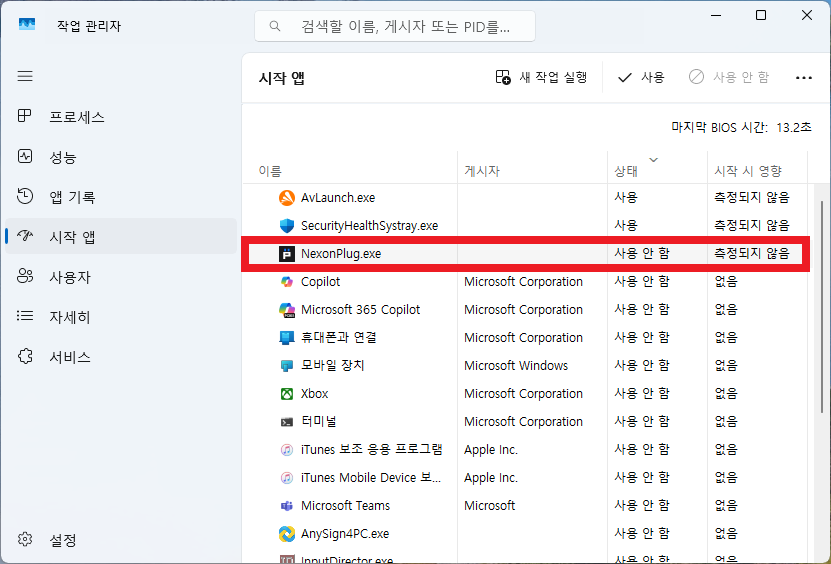Click the 모바일 장치 app icon

click(287, 366)
